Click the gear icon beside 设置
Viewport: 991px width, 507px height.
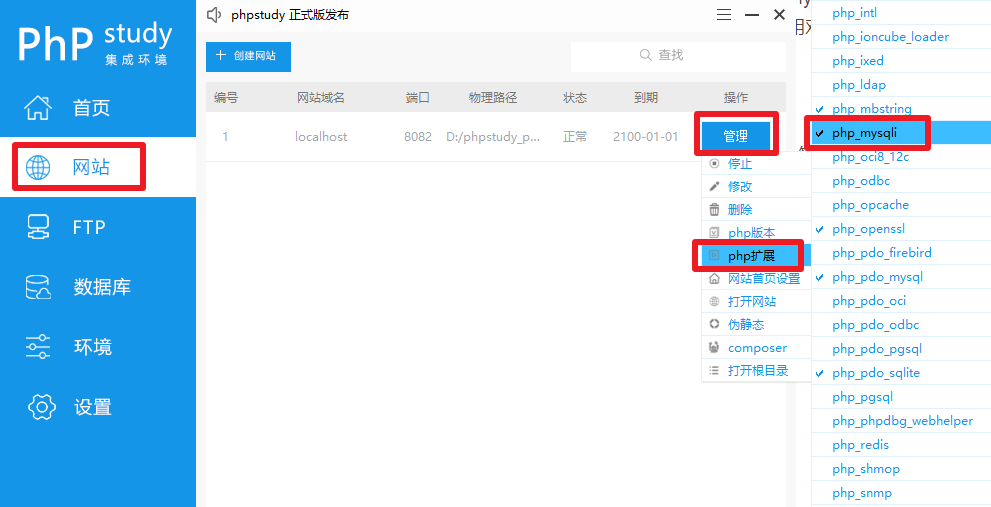click(x=42, y=406)
